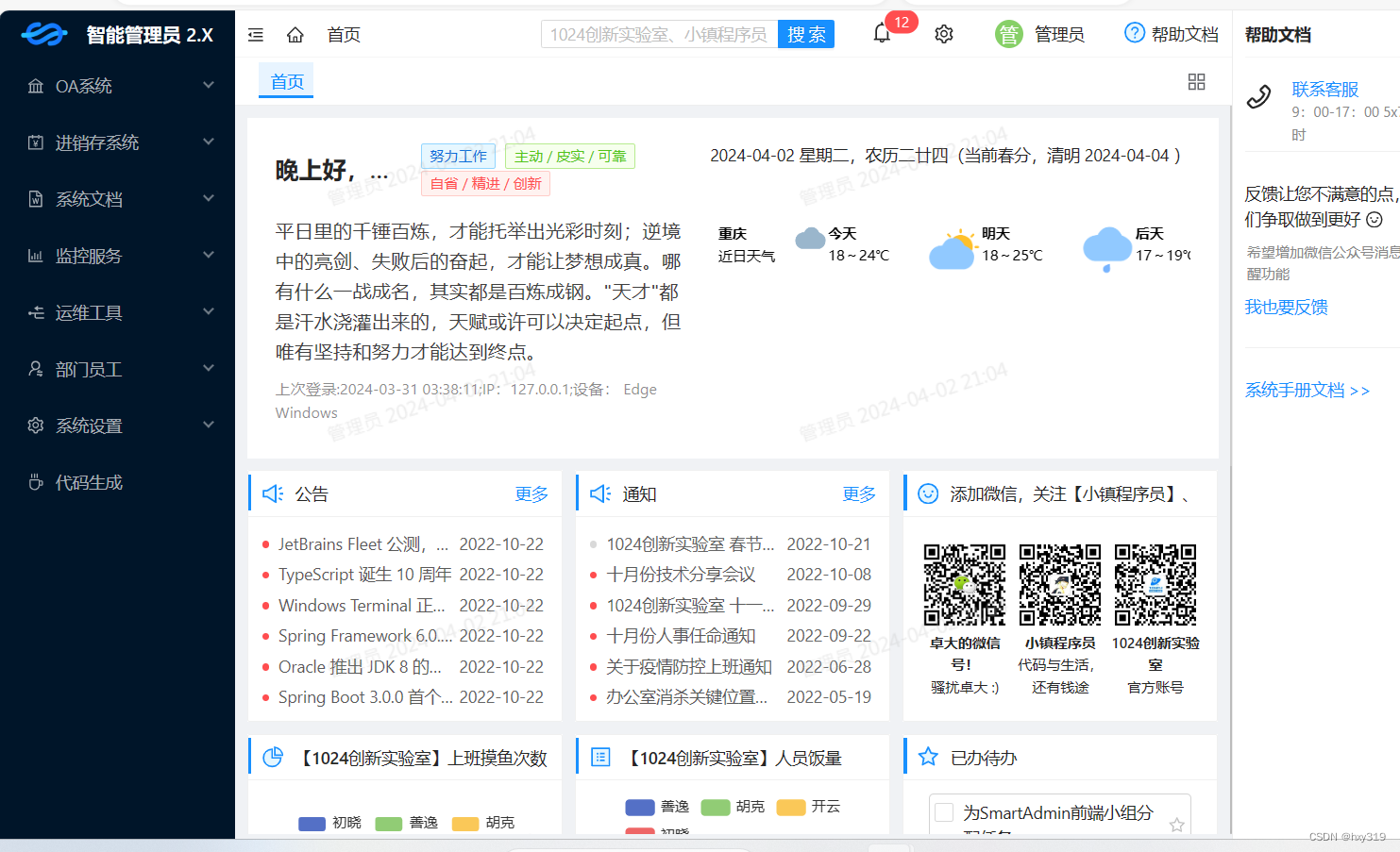Click the phone icon beside 联系客服
This screenshot has width=1400, height=852.
click(x=1259, y=97)
